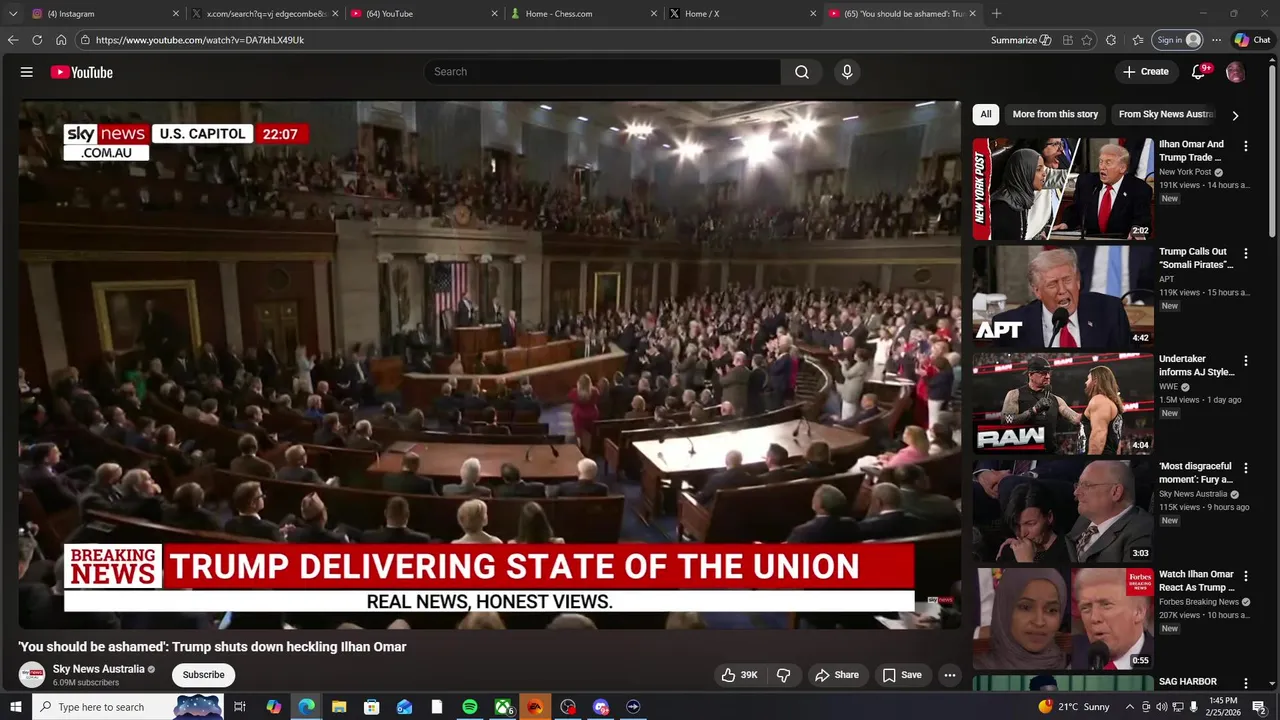
Task: Open the favorites list icon
Action: [1138, 40]
